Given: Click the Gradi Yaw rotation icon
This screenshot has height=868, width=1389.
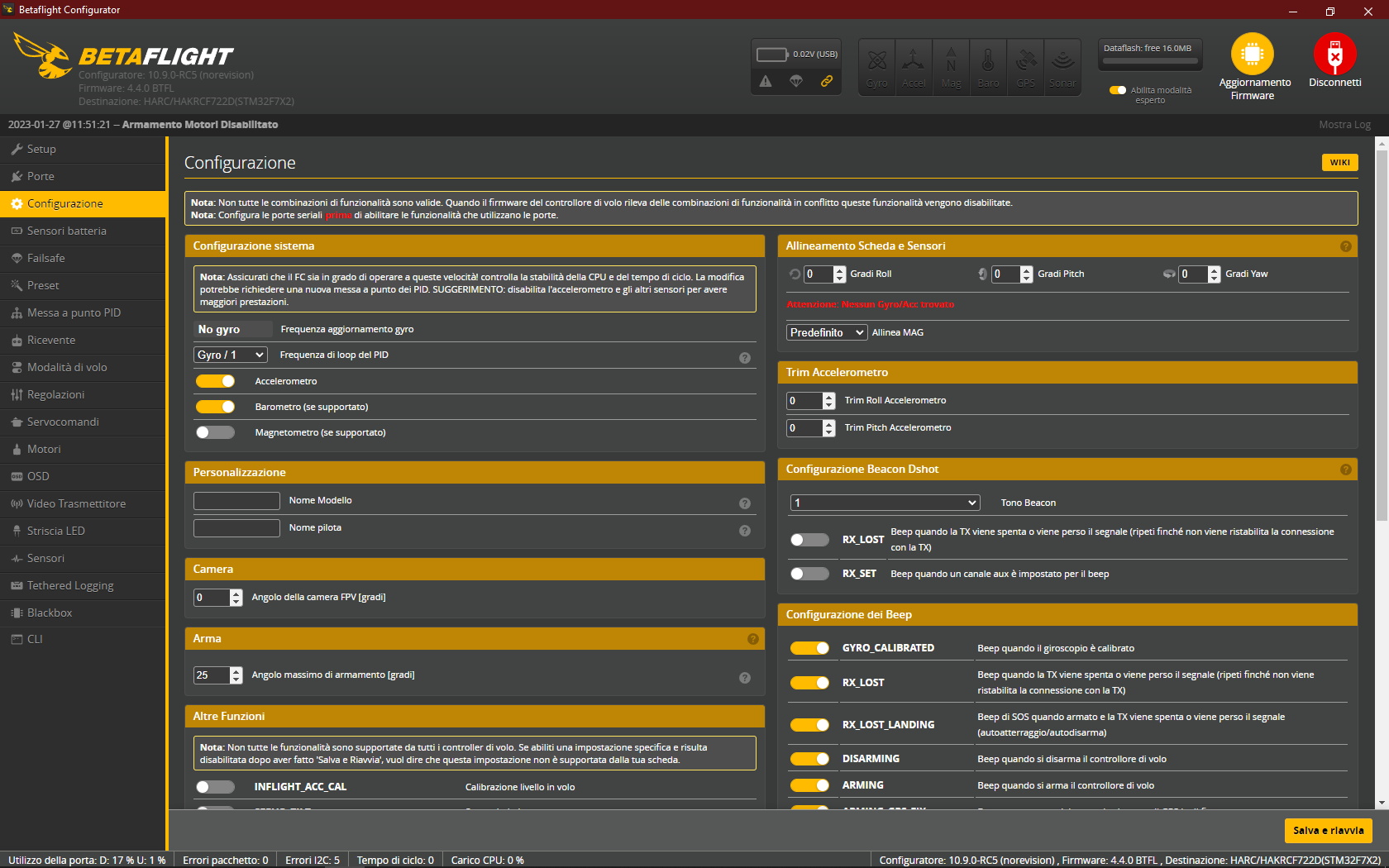Looking at the screenshot, I should coord(1169,274).
